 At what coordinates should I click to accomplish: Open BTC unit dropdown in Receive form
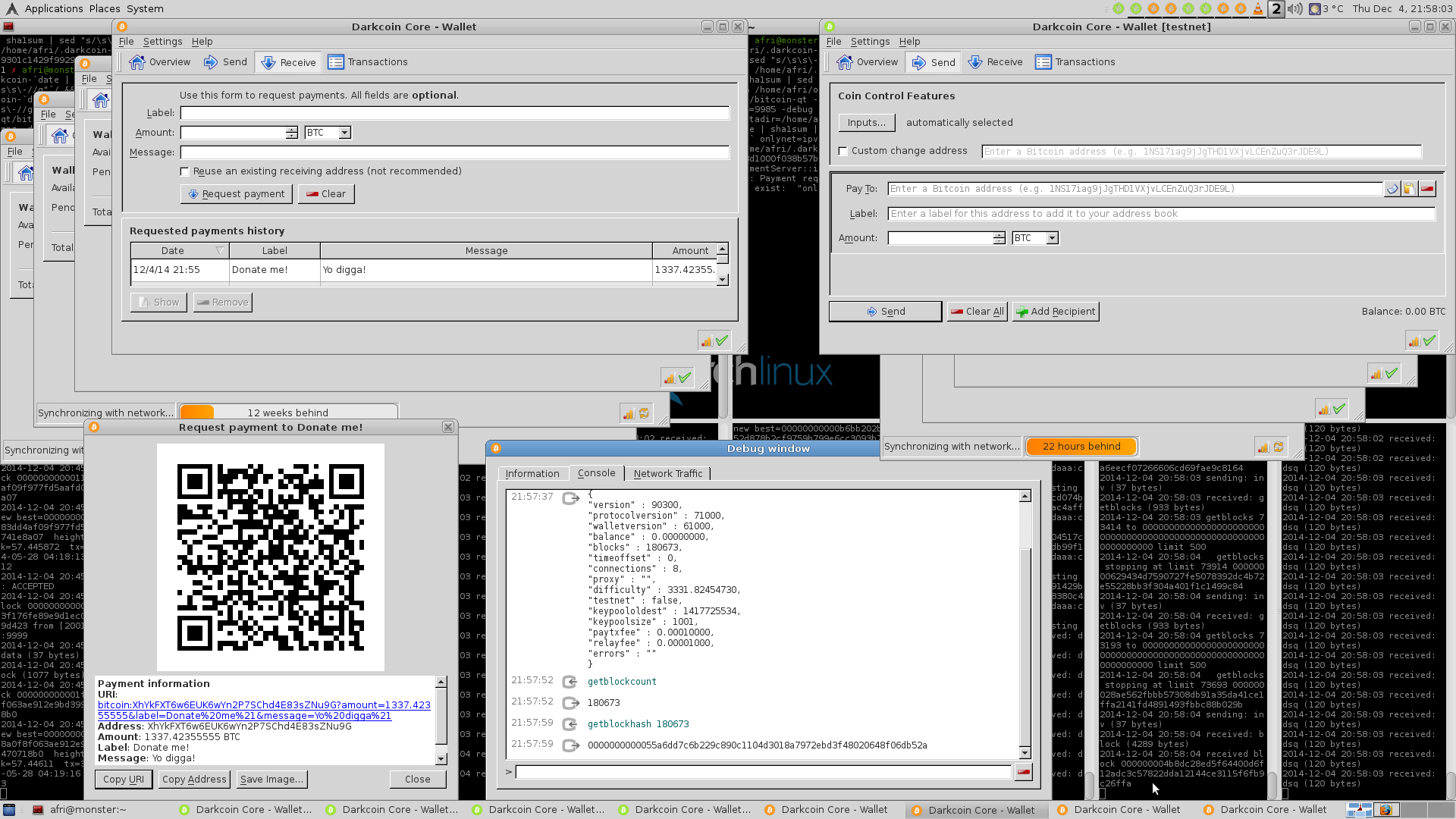328,133
